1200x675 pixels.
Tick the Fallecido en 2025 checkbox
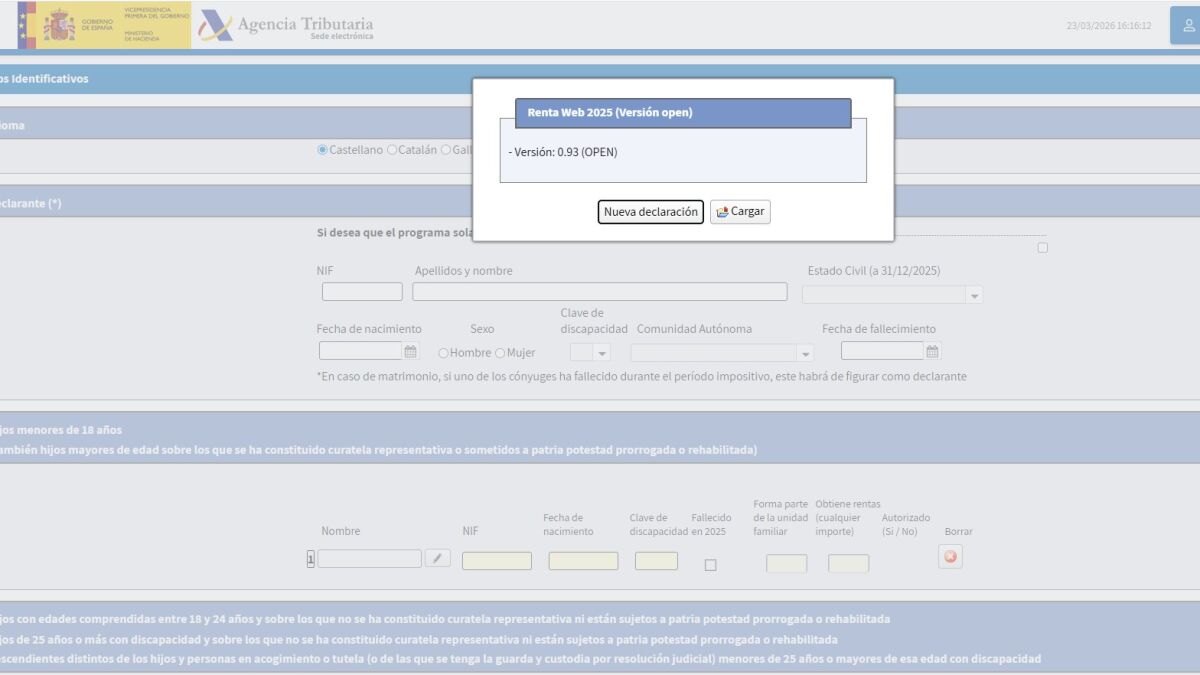[x=711, y=565]
